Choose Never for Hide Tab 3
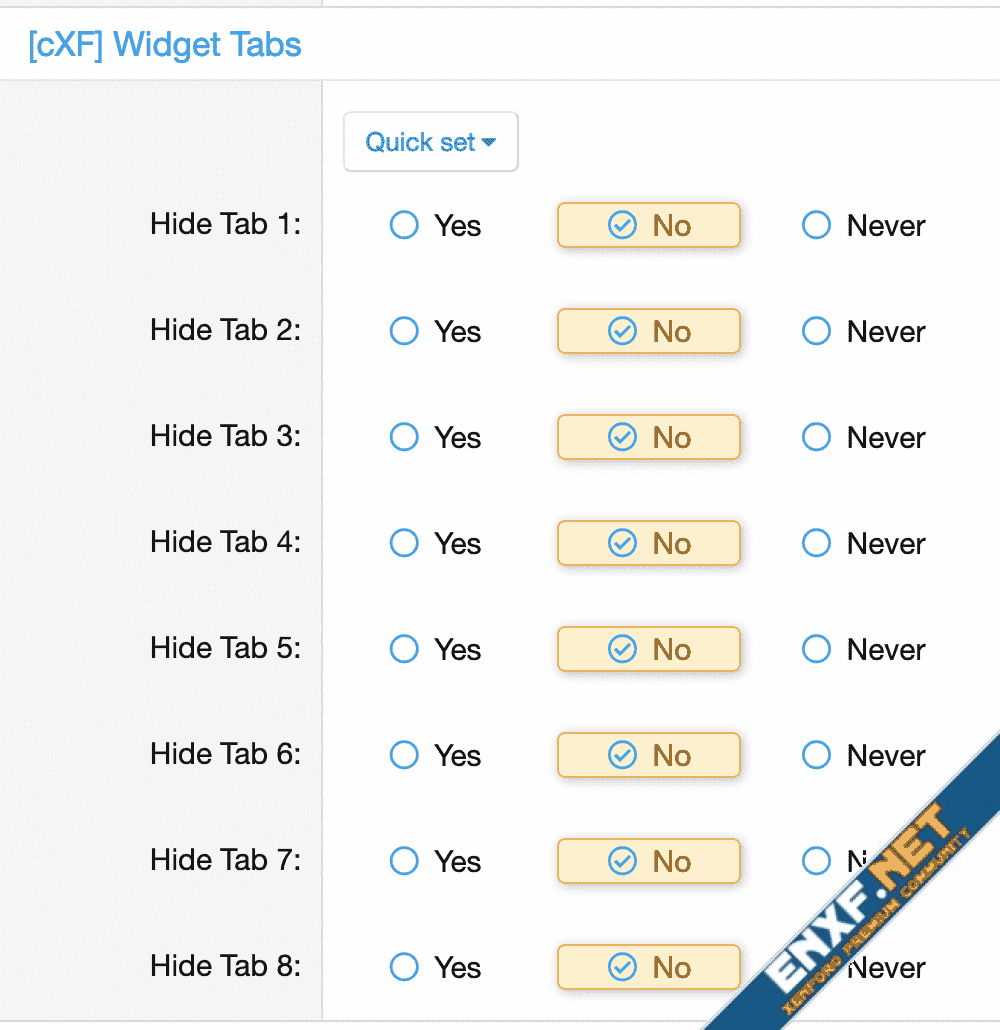Screen dimensions: 1000x1030 [x=817, y=438]
